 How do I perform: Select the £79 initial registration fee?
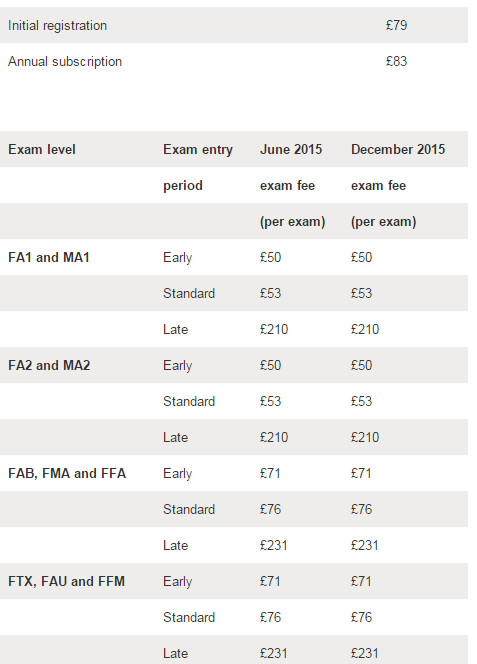coord(397,25)
